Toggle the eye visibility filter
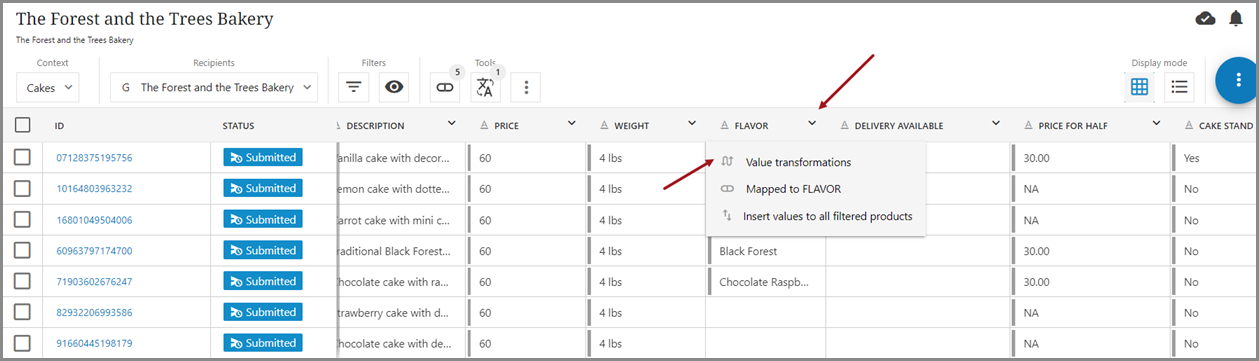The image size is (1259, 361). point(395,87)
